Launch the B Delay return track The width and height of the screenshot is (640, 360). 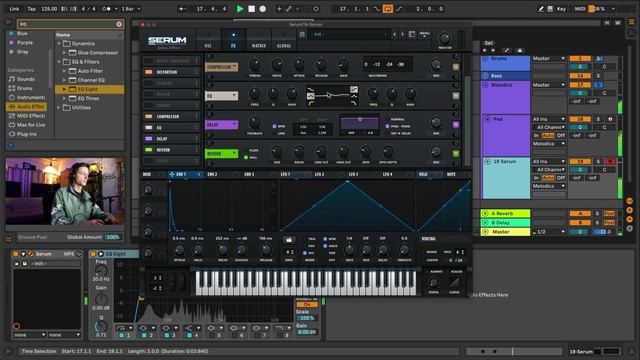point(485,223)
